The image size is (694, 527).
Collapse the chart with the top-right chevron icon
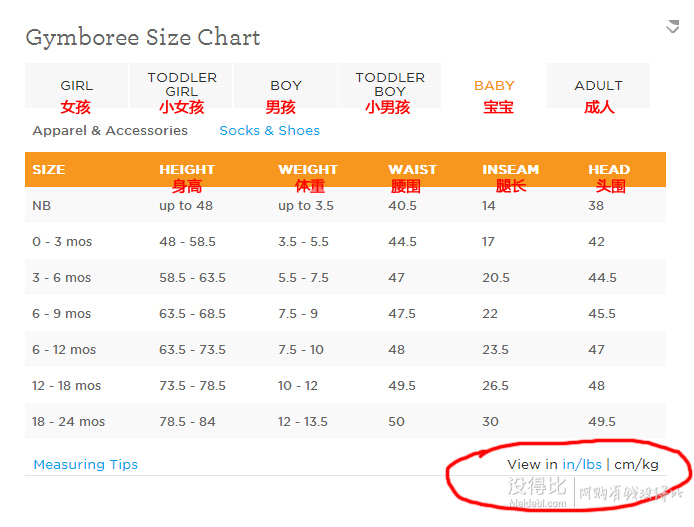point(673,26)
